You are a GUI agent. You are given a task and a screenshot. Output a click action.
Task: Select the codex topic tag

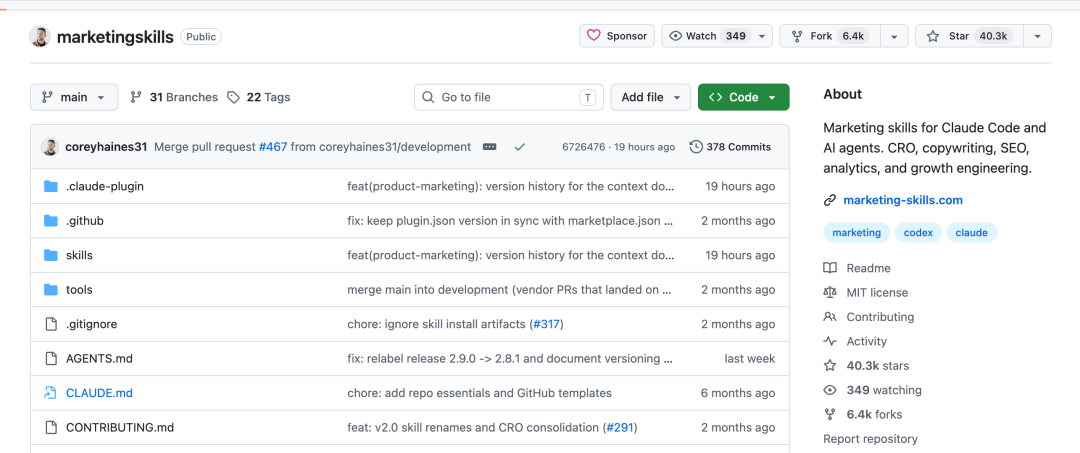click(x=918, y=233)
